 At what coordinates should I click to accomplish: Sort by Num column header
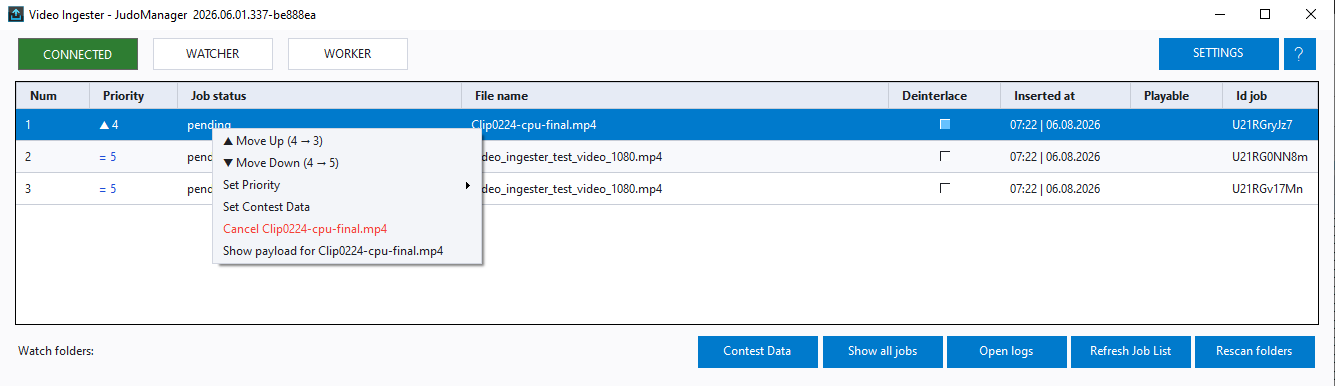(x=53, y=96)
